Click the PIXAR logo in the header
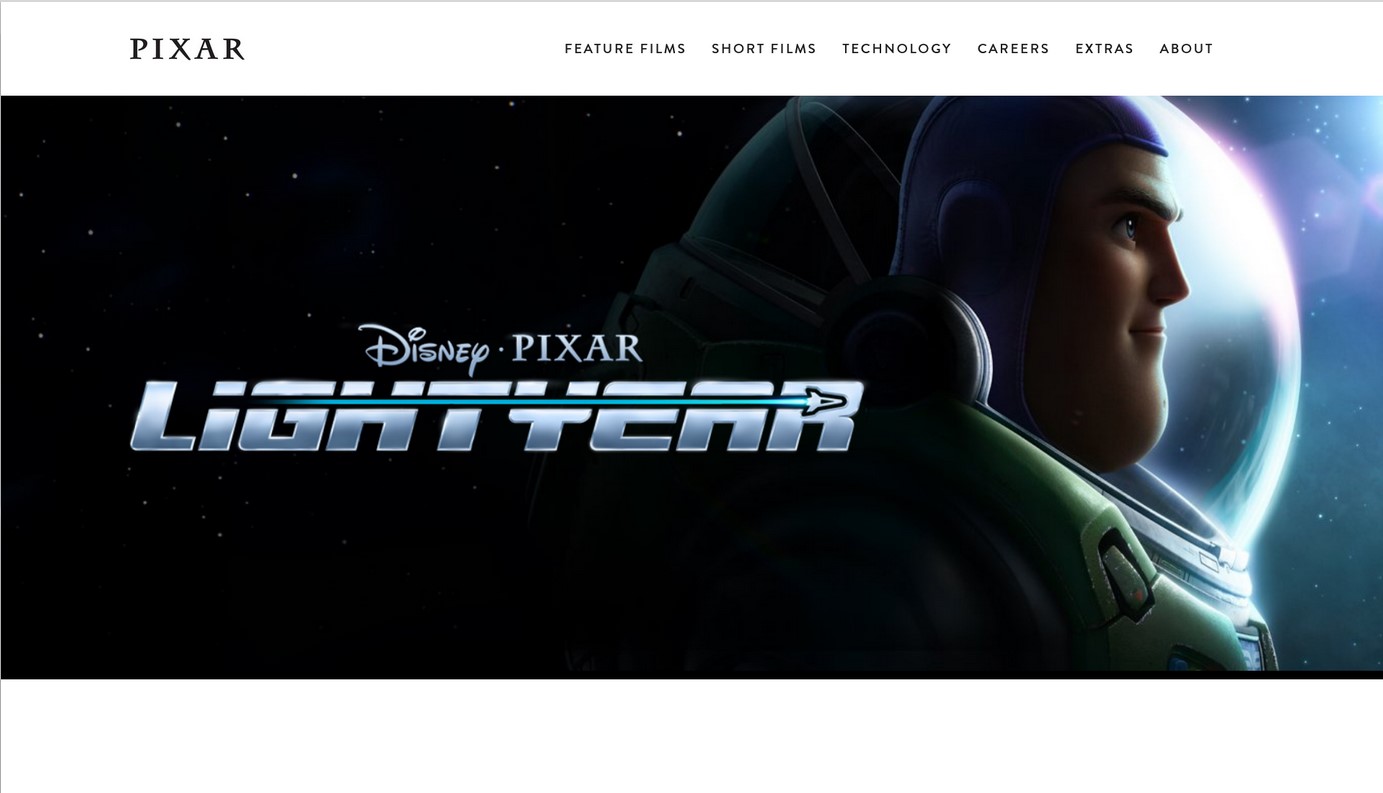This screenshot has height=793, width=1383. 187,49
